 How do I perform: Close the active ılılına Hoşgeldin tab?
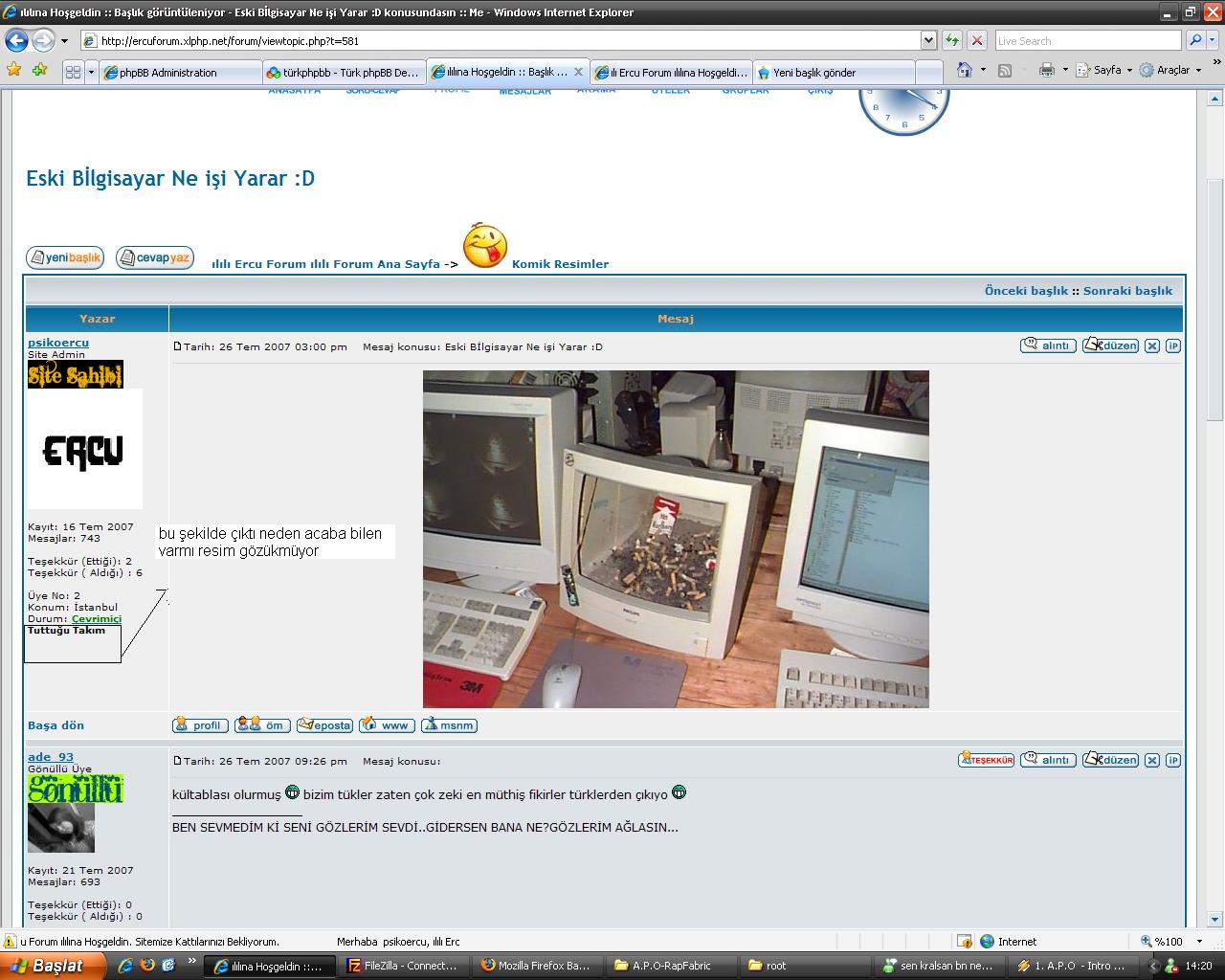[x=578, y=72]
